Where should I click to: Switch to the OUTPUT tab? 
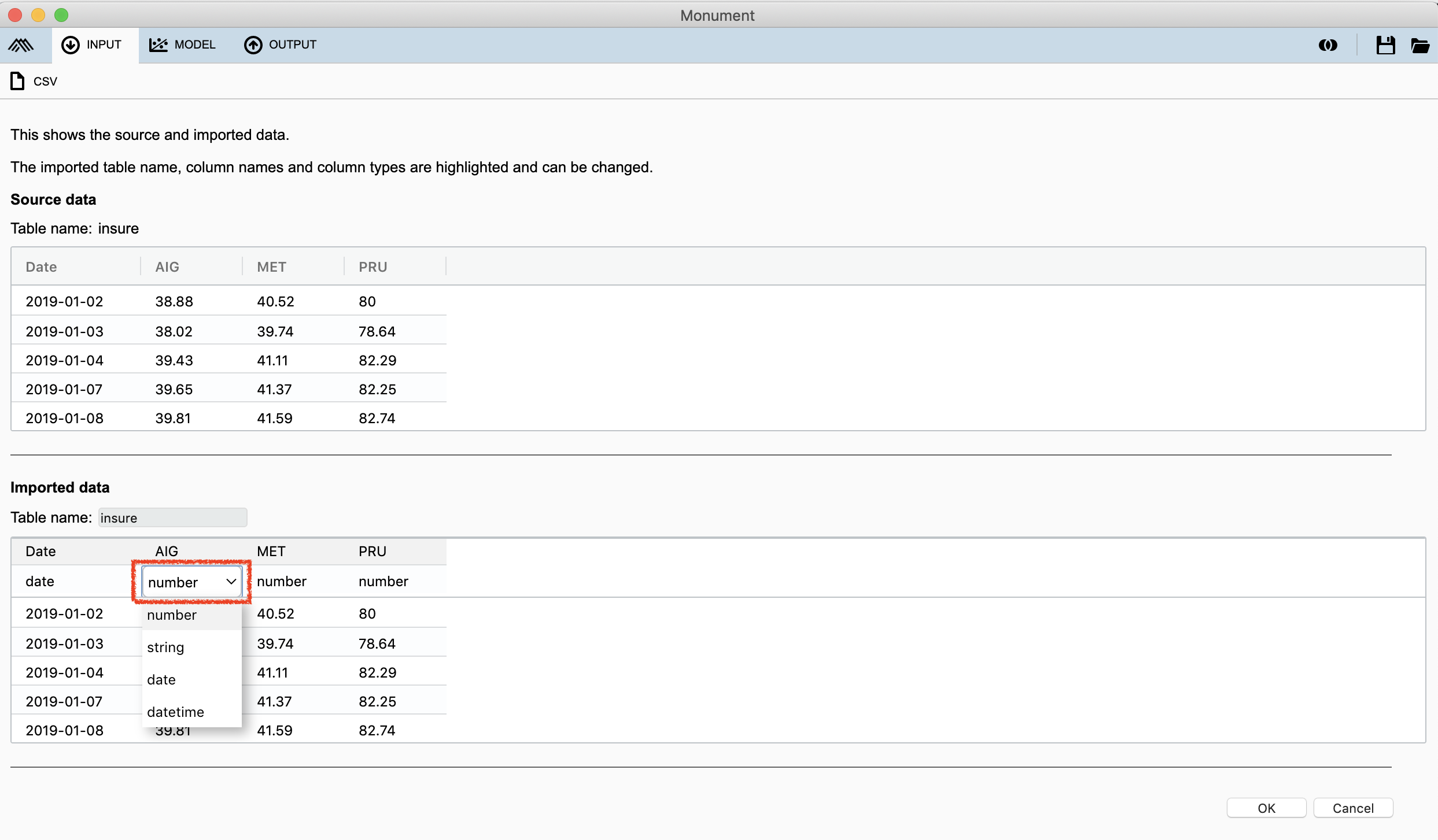point(281,45)
